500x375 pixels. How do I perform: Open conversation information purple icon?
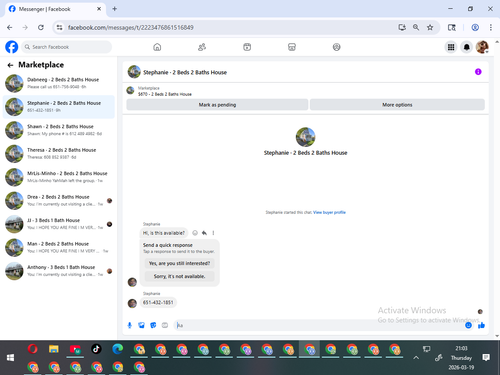pos(478,72)
